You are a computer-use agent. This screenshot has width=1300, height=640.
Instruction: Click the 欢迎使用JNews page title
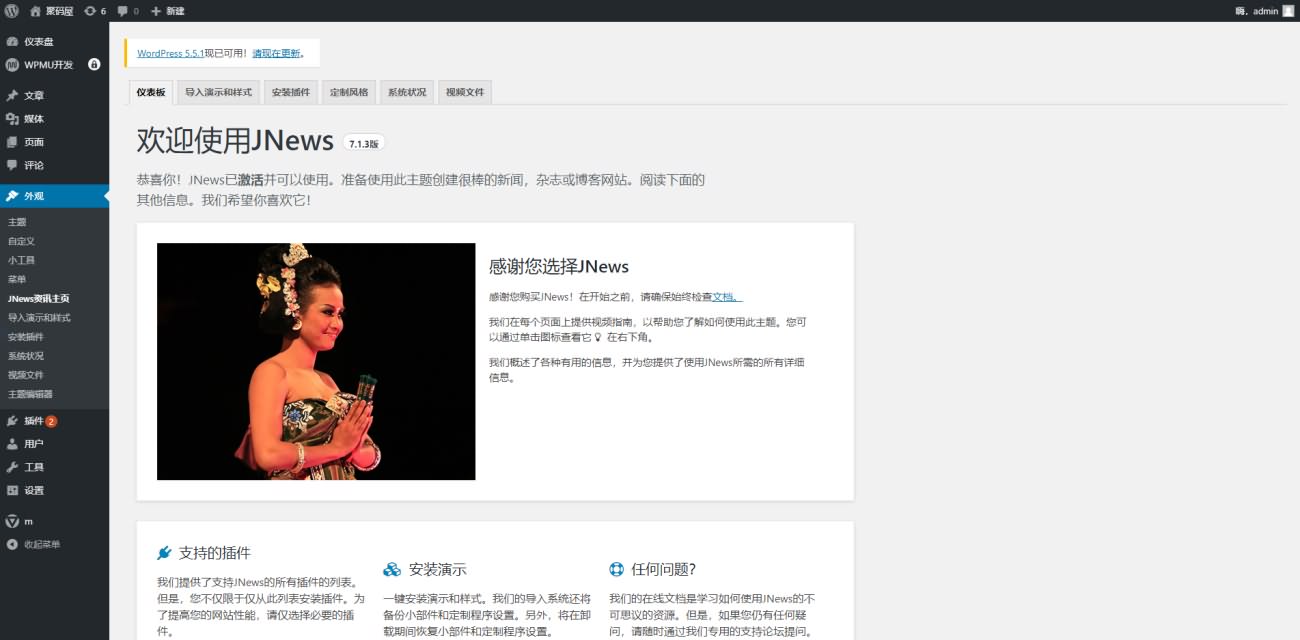coord(235,141)
